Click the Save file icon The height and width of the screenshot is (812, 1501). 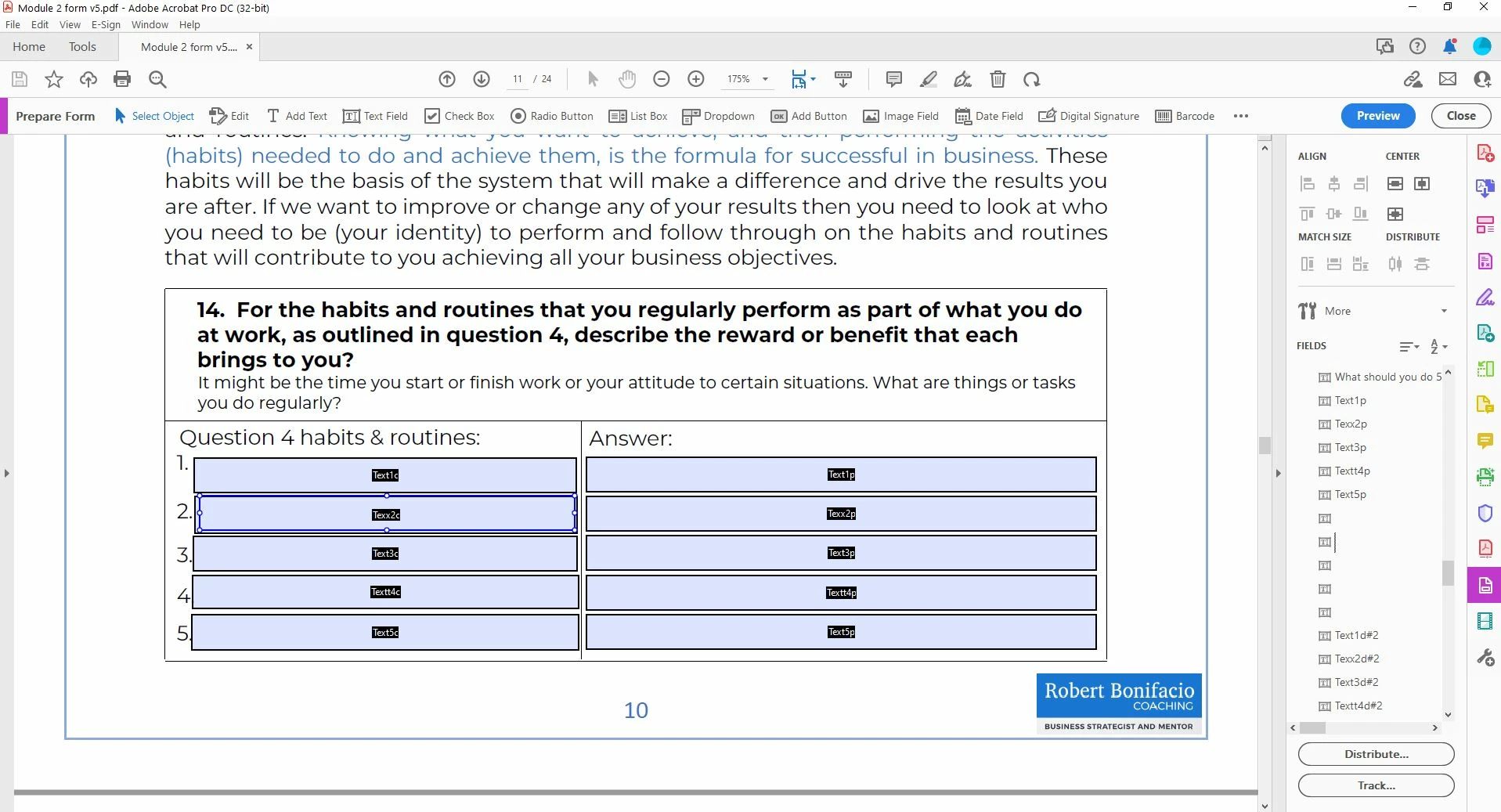20,79
